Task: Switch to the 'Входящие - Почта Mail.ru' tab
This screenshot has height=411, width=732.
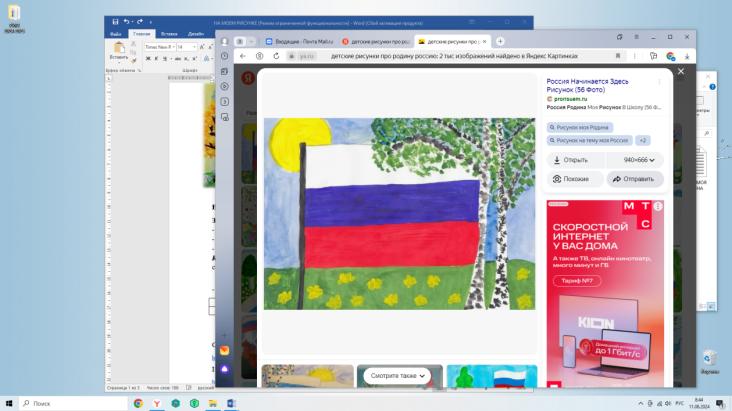Action: [300, 41]
